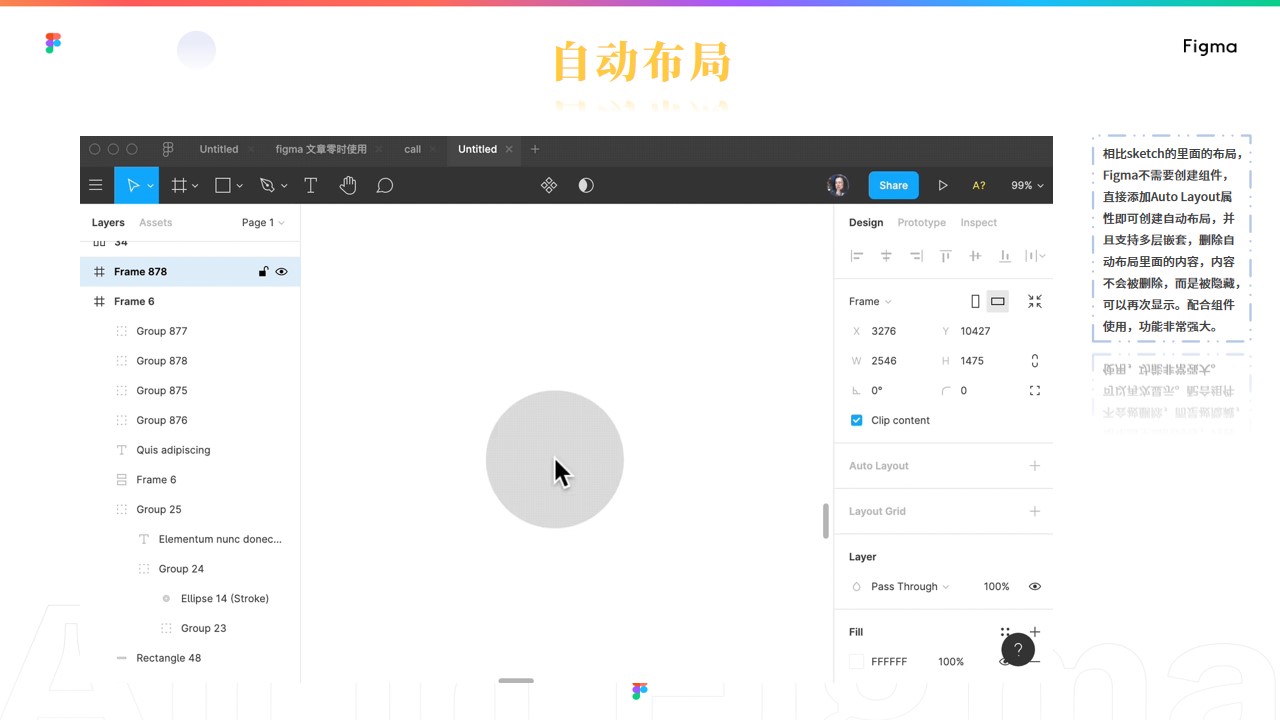This screenshot has width=1280, height=720.
Task: Switch to the Prototype tab
Action: point(921,223)
